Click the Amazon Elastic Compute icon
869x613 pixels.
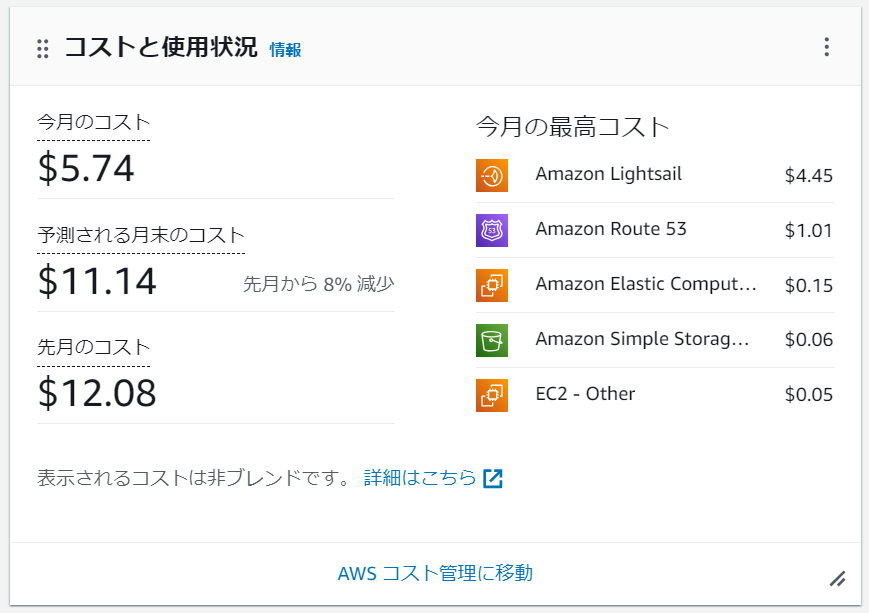tap(492, 285)
